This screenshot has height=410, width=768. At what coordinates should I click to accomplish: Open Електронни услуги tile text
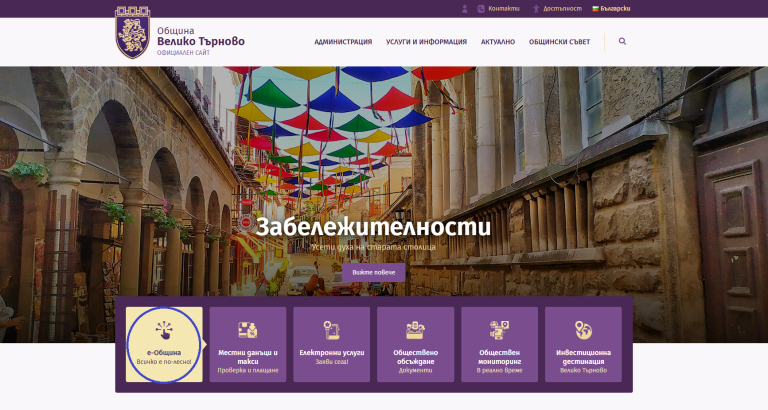click(332, 352)
